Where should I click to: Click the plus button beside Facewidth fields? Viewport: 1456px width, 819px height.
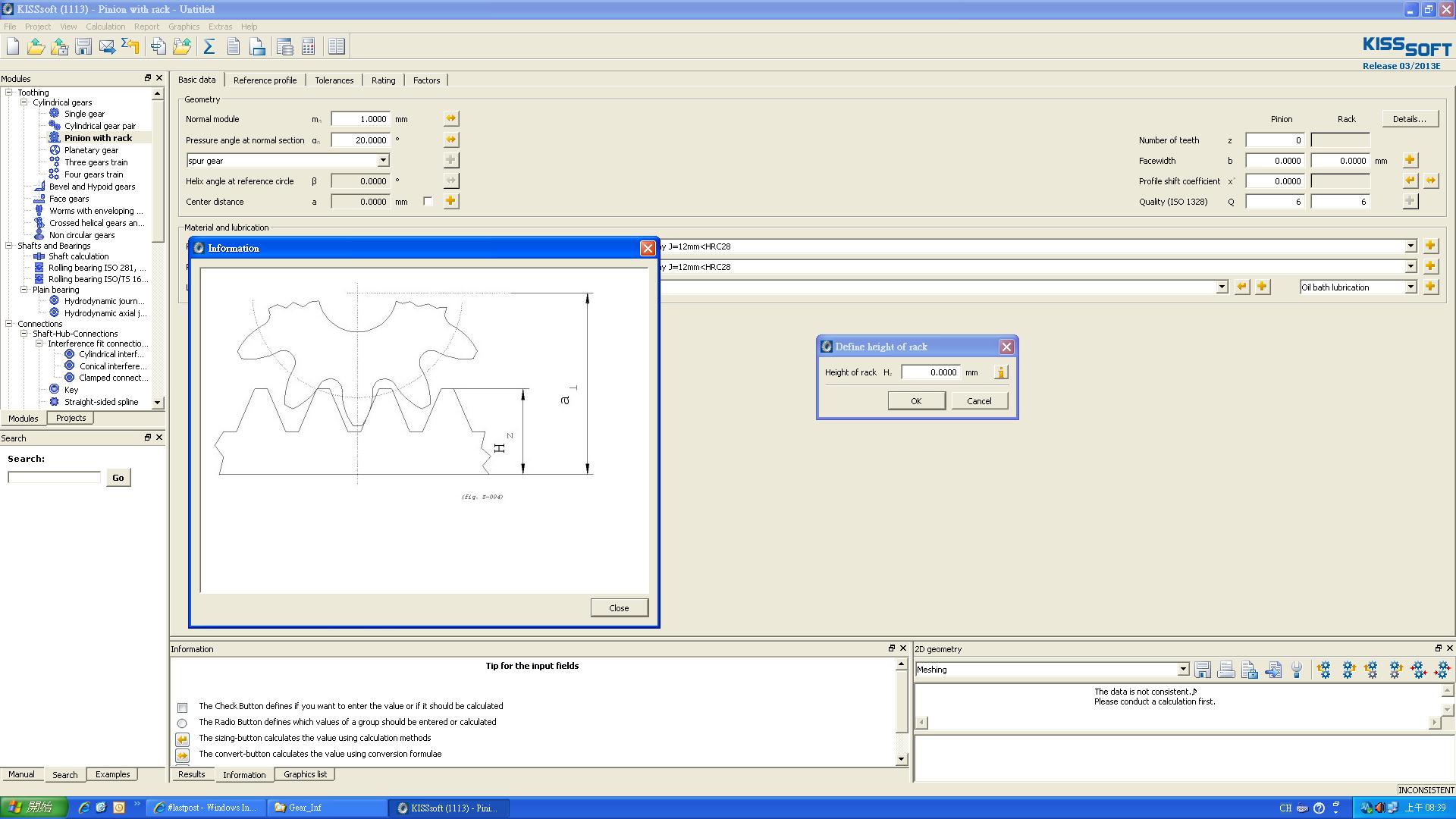1410,160
